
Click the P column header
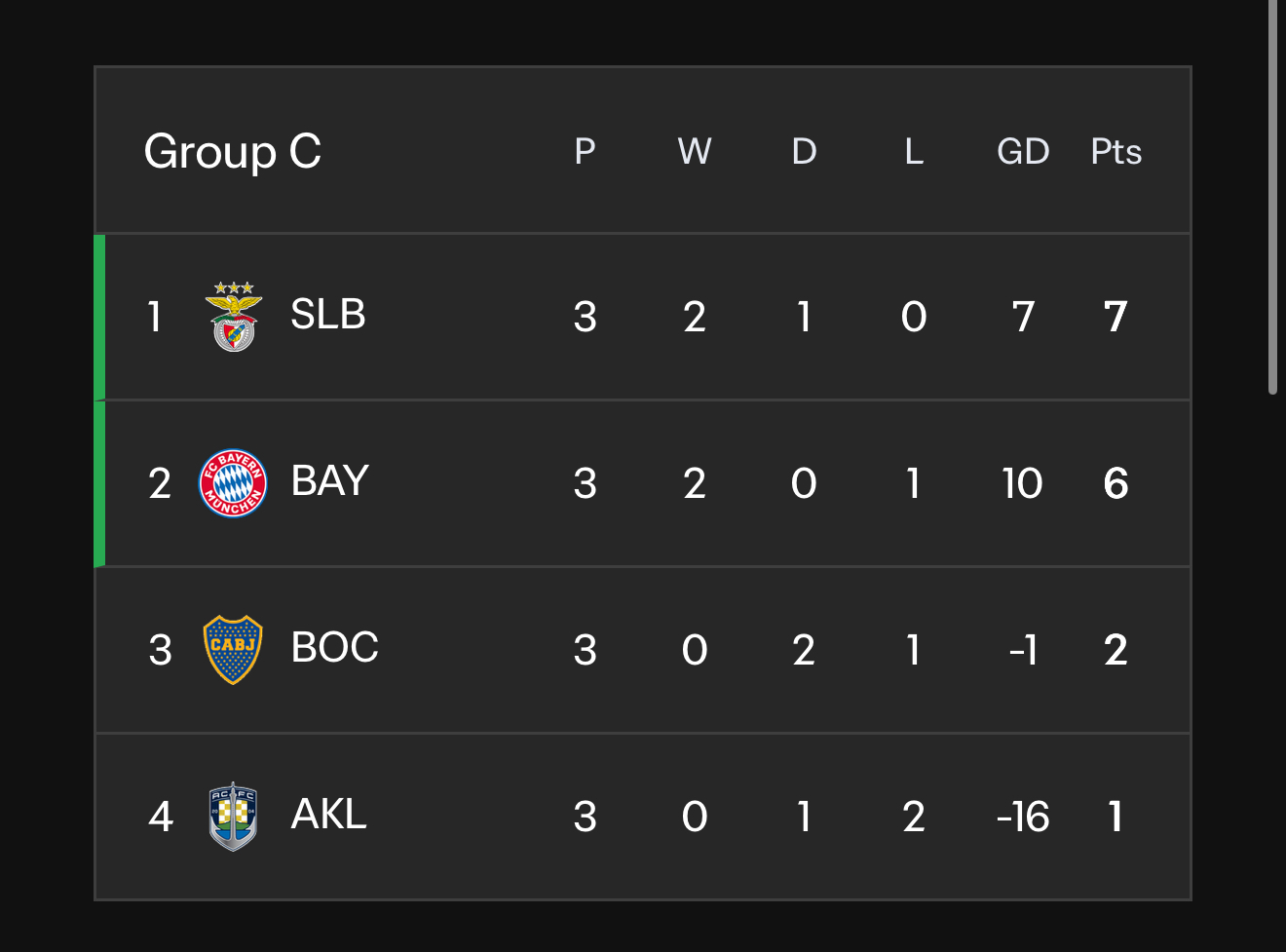[x=585, y=152]
